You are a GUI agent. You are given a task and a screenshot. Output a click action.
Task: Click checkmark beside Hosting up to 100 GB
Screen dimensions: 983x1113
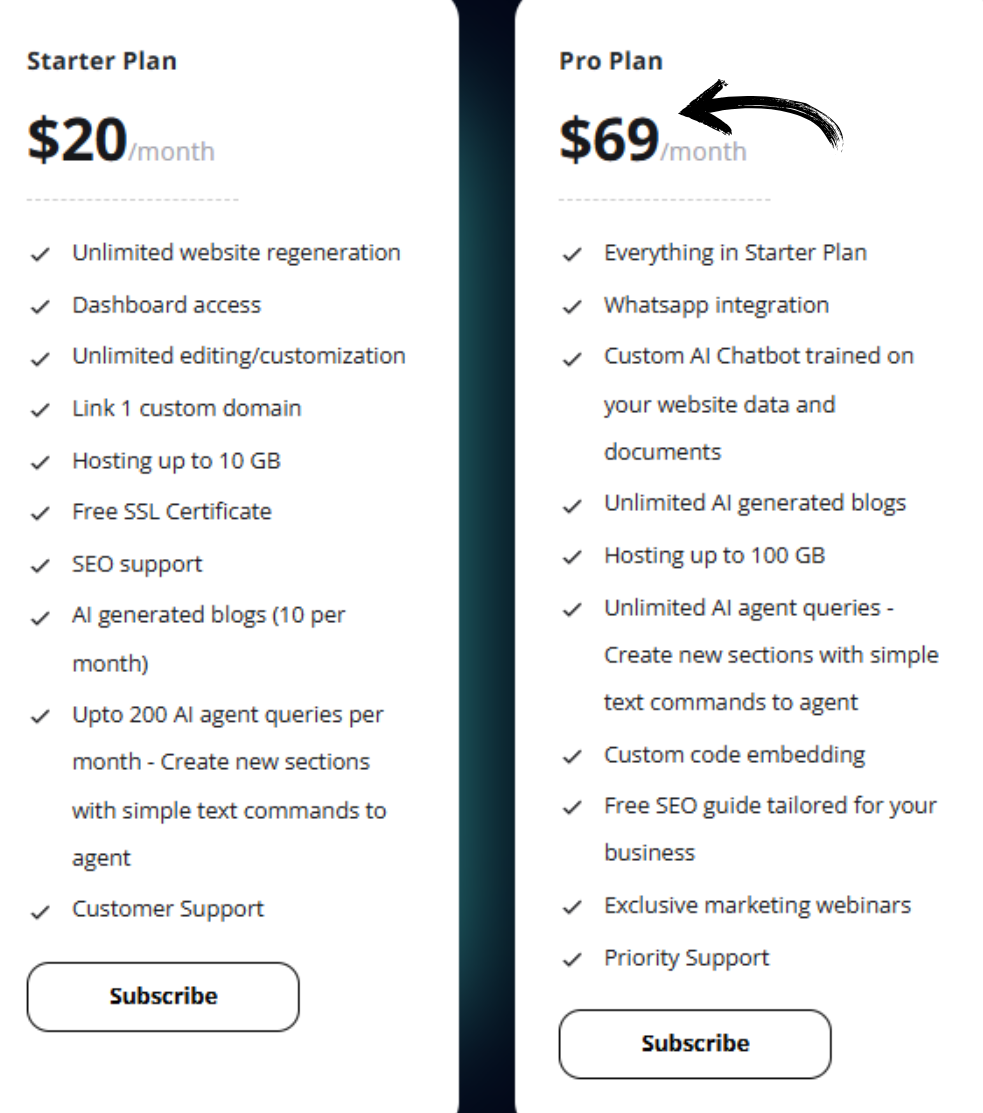572,557
